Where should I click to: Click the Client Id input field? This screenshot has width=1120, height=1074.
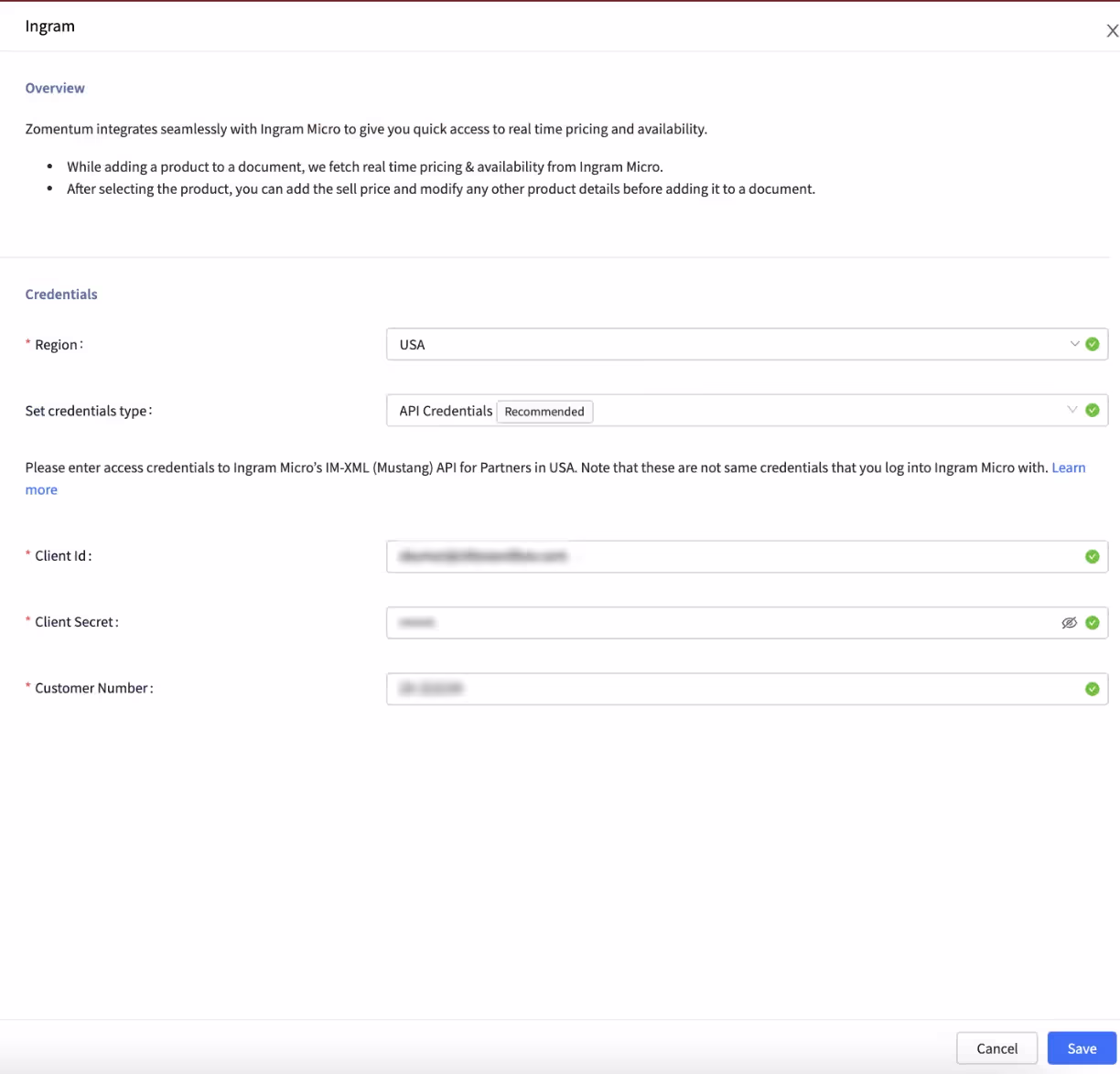tap(747, 556)
